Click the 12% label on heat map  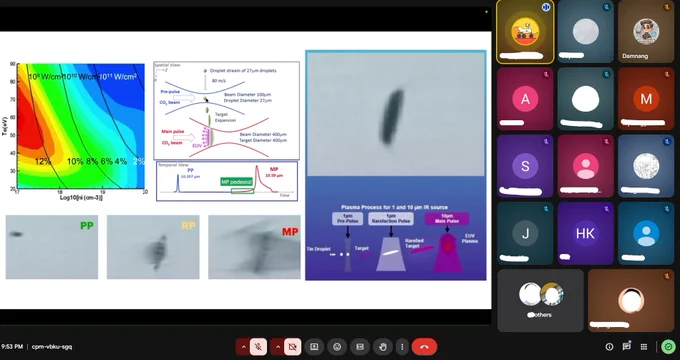[x=42, y=161]
